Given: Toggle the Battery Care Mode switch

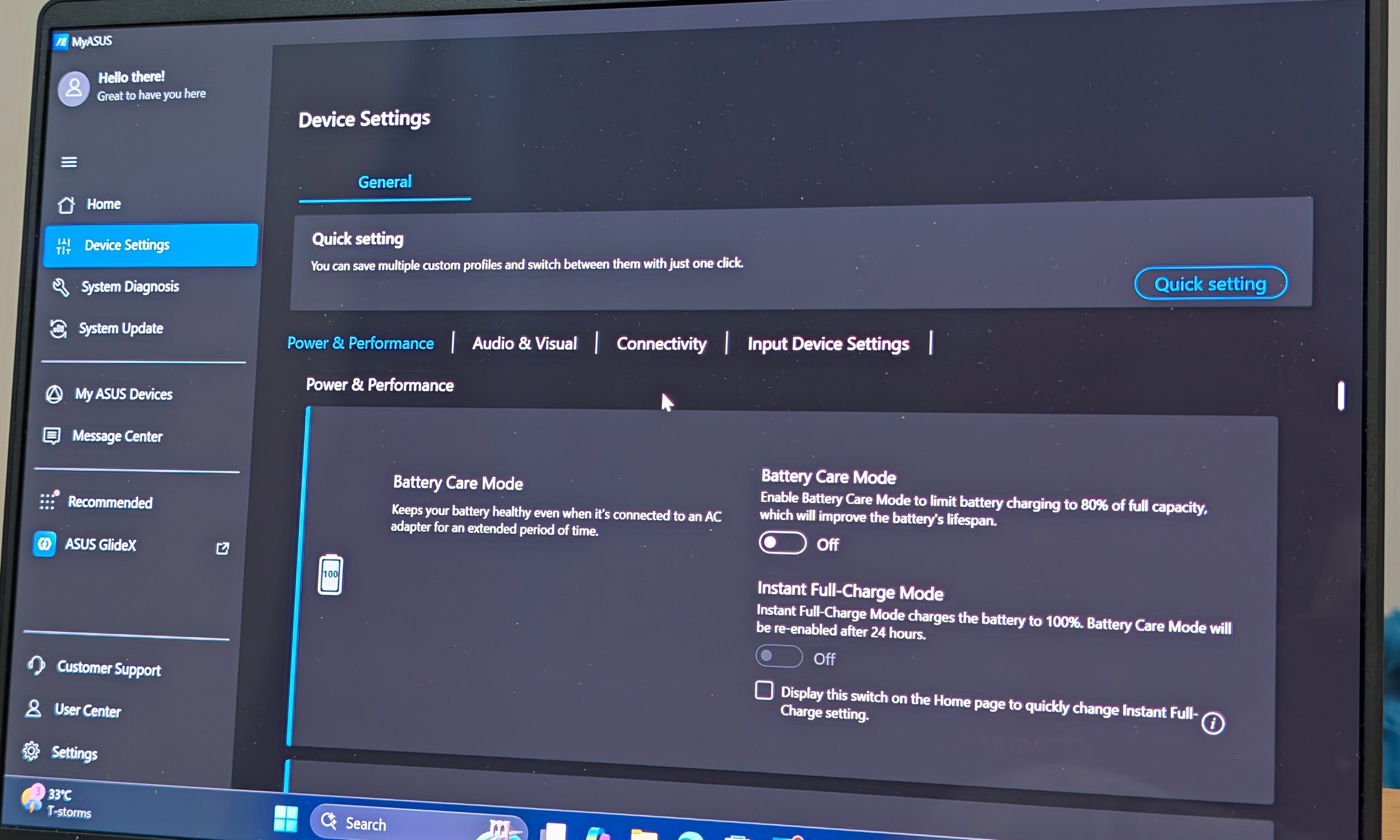Looking at the screenshot, I should 783,543.
